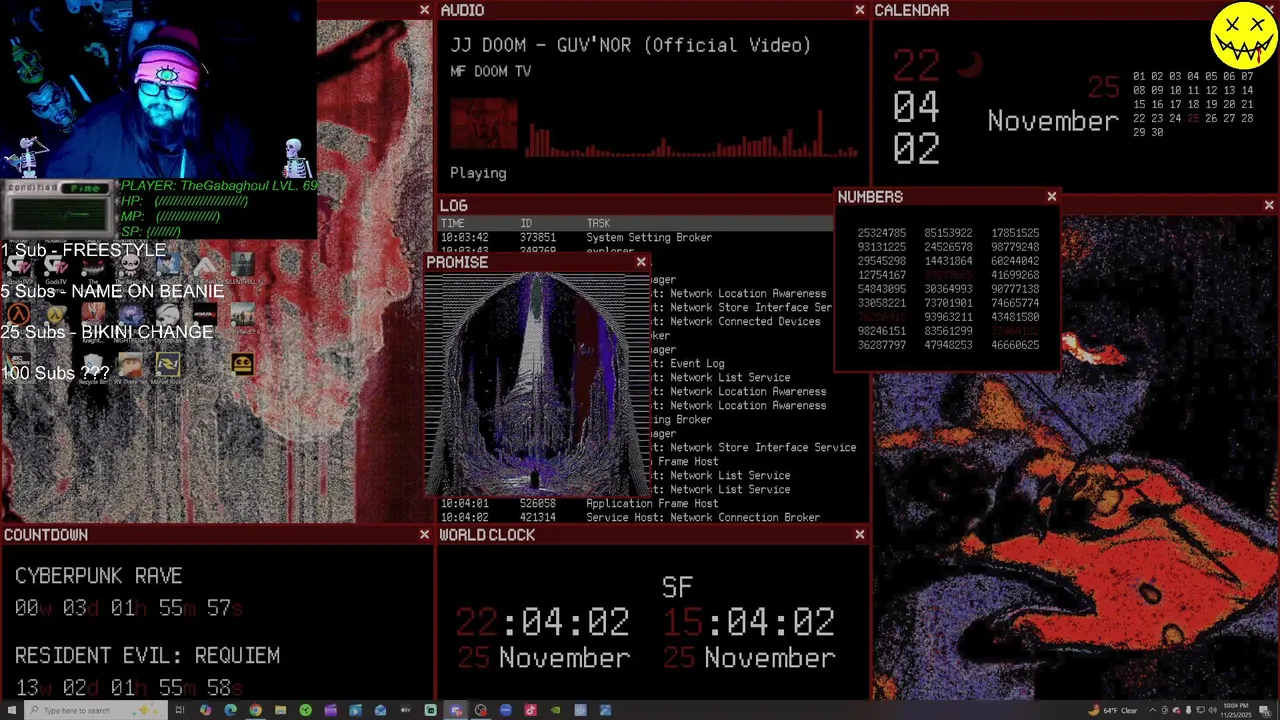
Task: Click the JJ DOOM album art thumbnail
Action: point(484,126)
